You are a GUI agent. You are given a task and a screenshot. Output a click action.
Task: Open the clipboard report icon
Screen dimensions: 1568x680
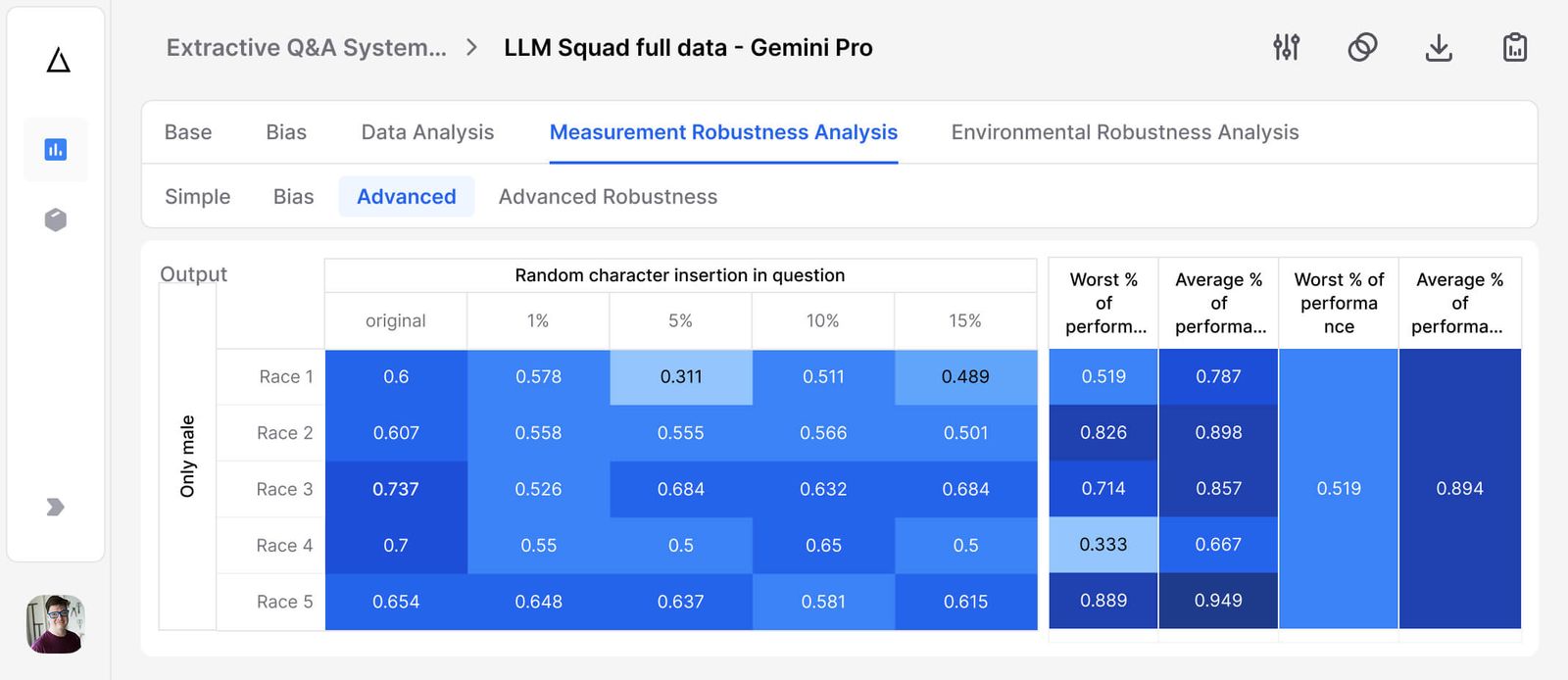pyautogui.click(x=1514, y=46)
